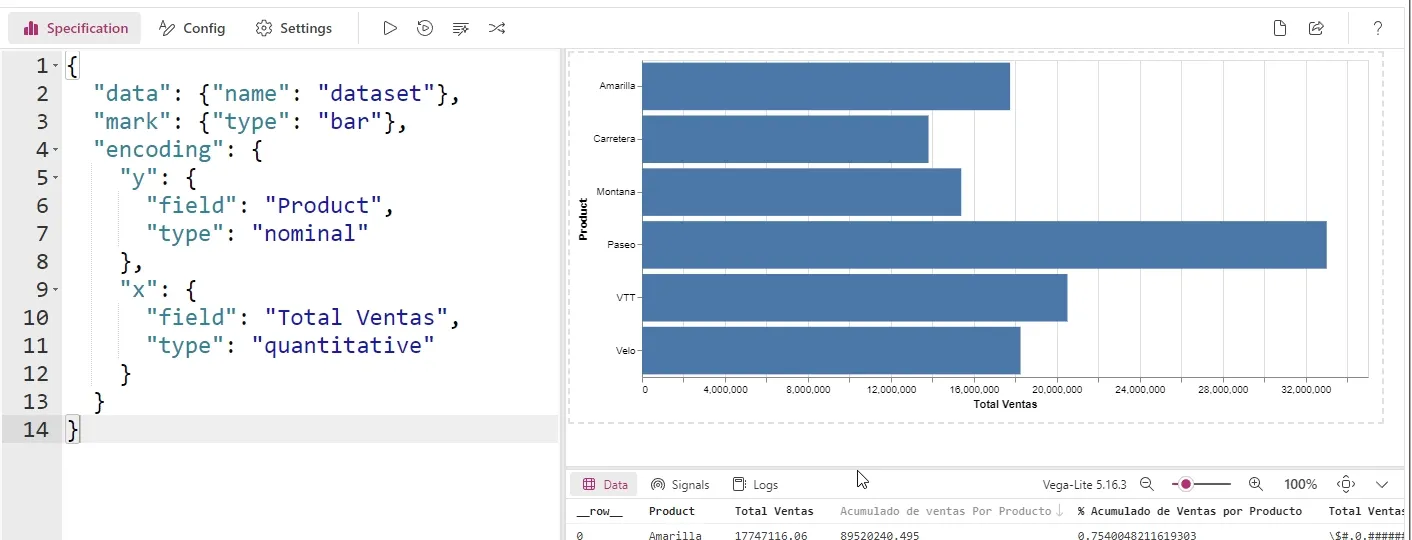Collapse the encoding block on line 4
Viewport: 1412px width, 540px height.
point(56,150)
